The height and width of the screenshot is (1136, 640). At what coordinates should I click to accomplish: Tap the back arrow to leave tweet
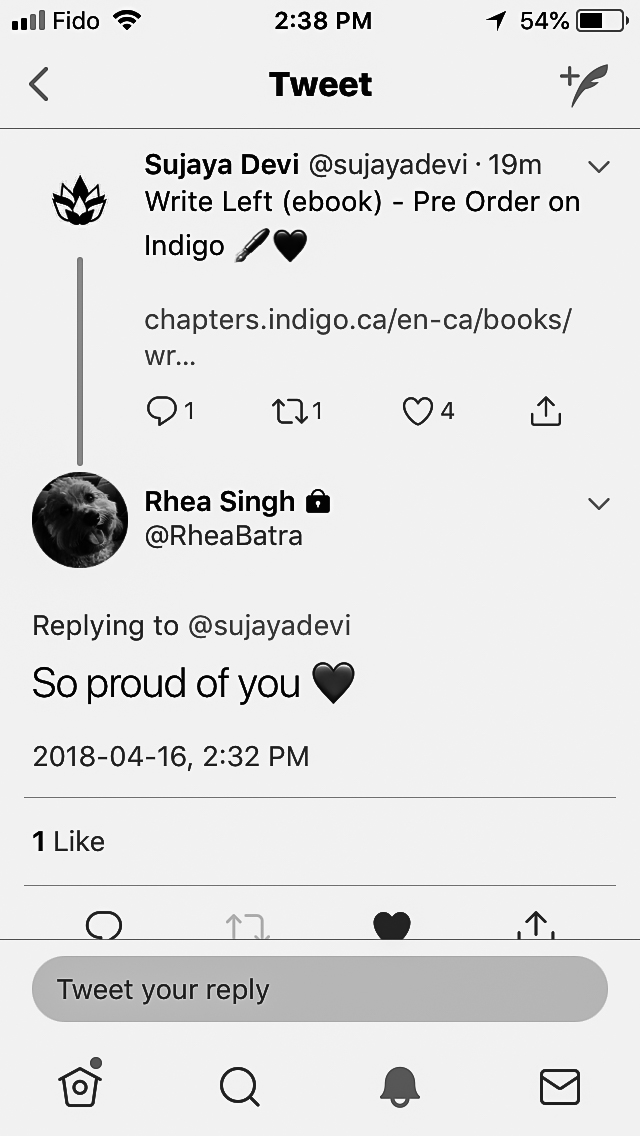(x=39, y=85)
